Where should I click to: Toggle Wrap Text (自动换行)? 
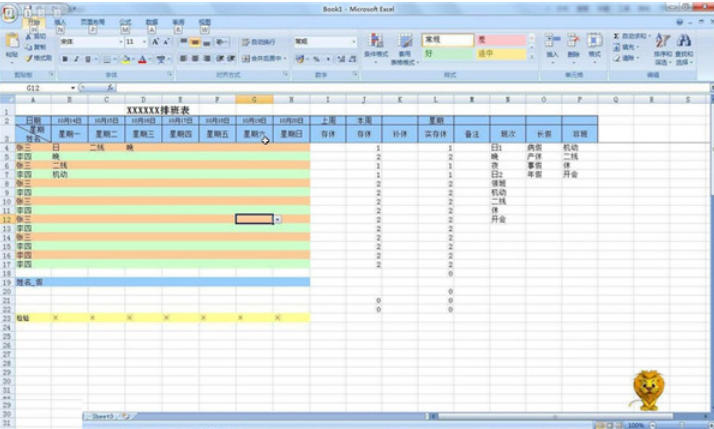[260, 42]
